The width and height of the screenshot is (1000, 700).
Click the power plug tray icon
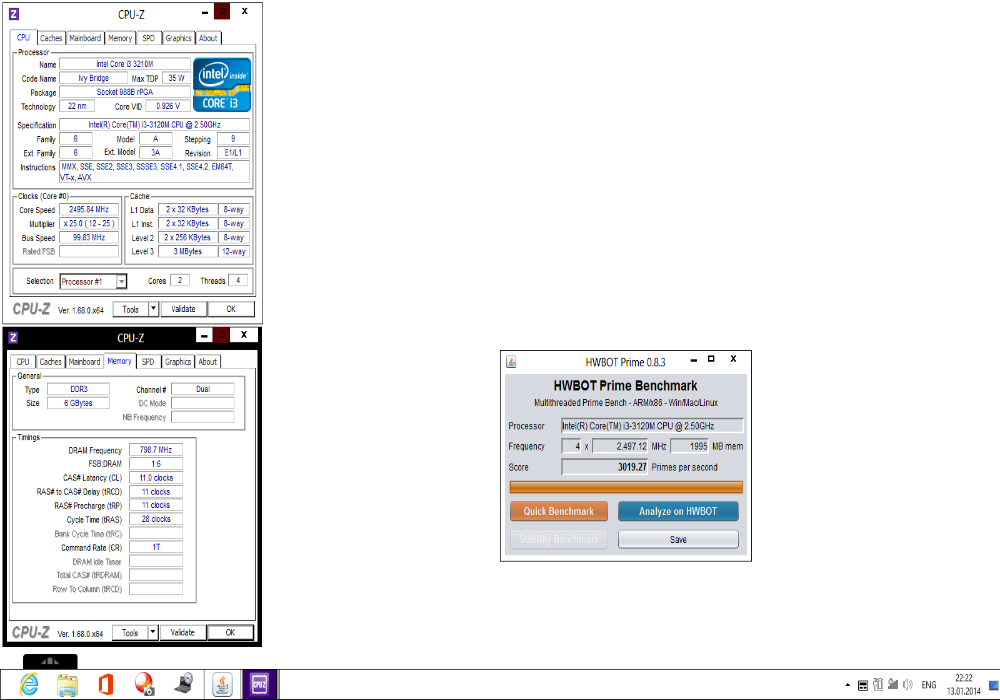[878, 685]
